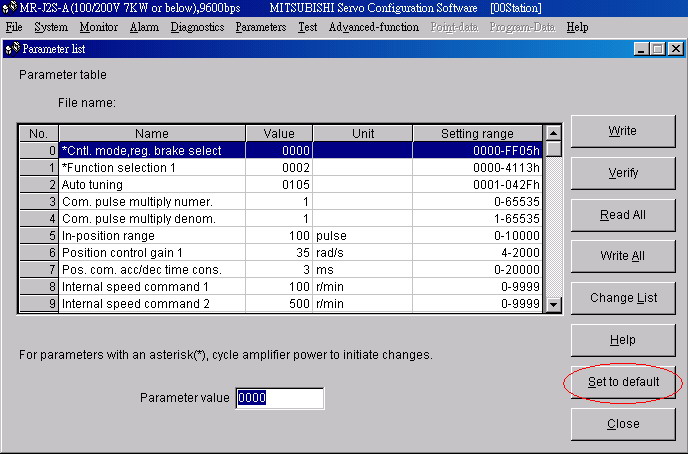
Task: Open the Change List dialog
Action: point(622,298)
